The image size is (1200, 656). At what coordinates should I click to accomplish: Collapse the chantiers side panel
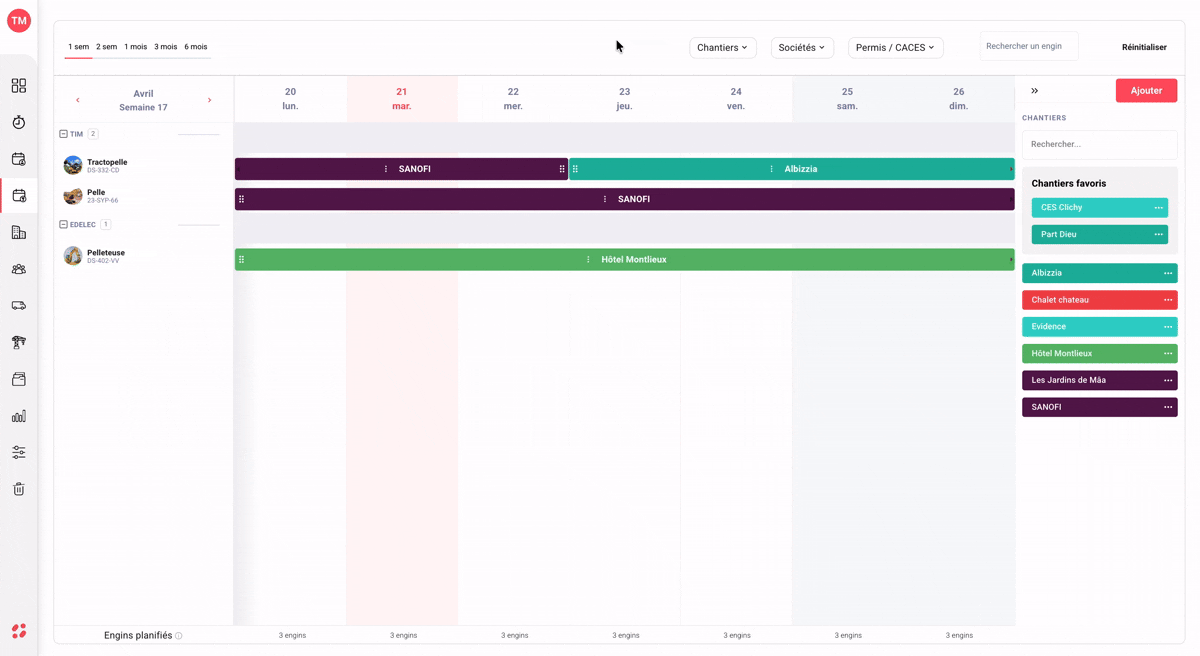[1035, 91]
